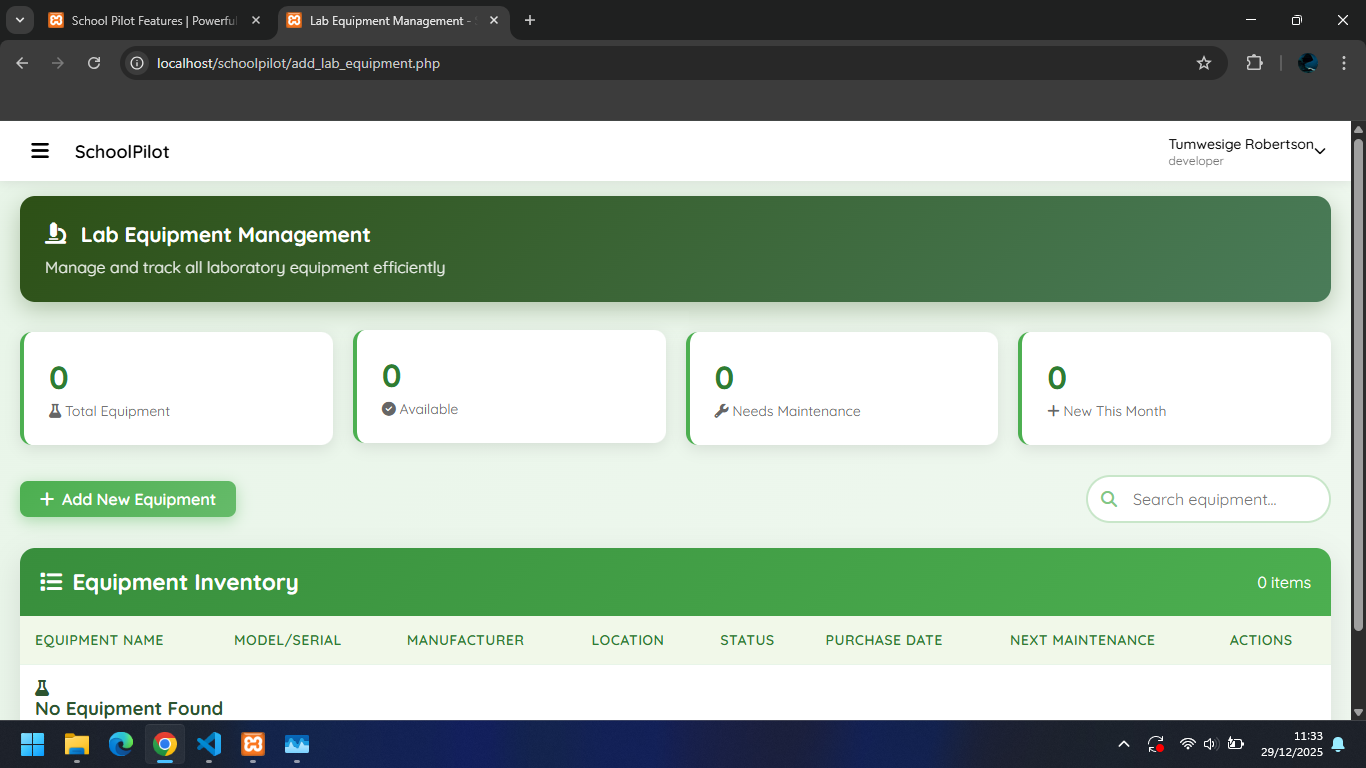Image resolution: width=1366 pixels, height=768 pixels.
Task: Bookmark this page with the star icon
Action: click(1204, 63)
